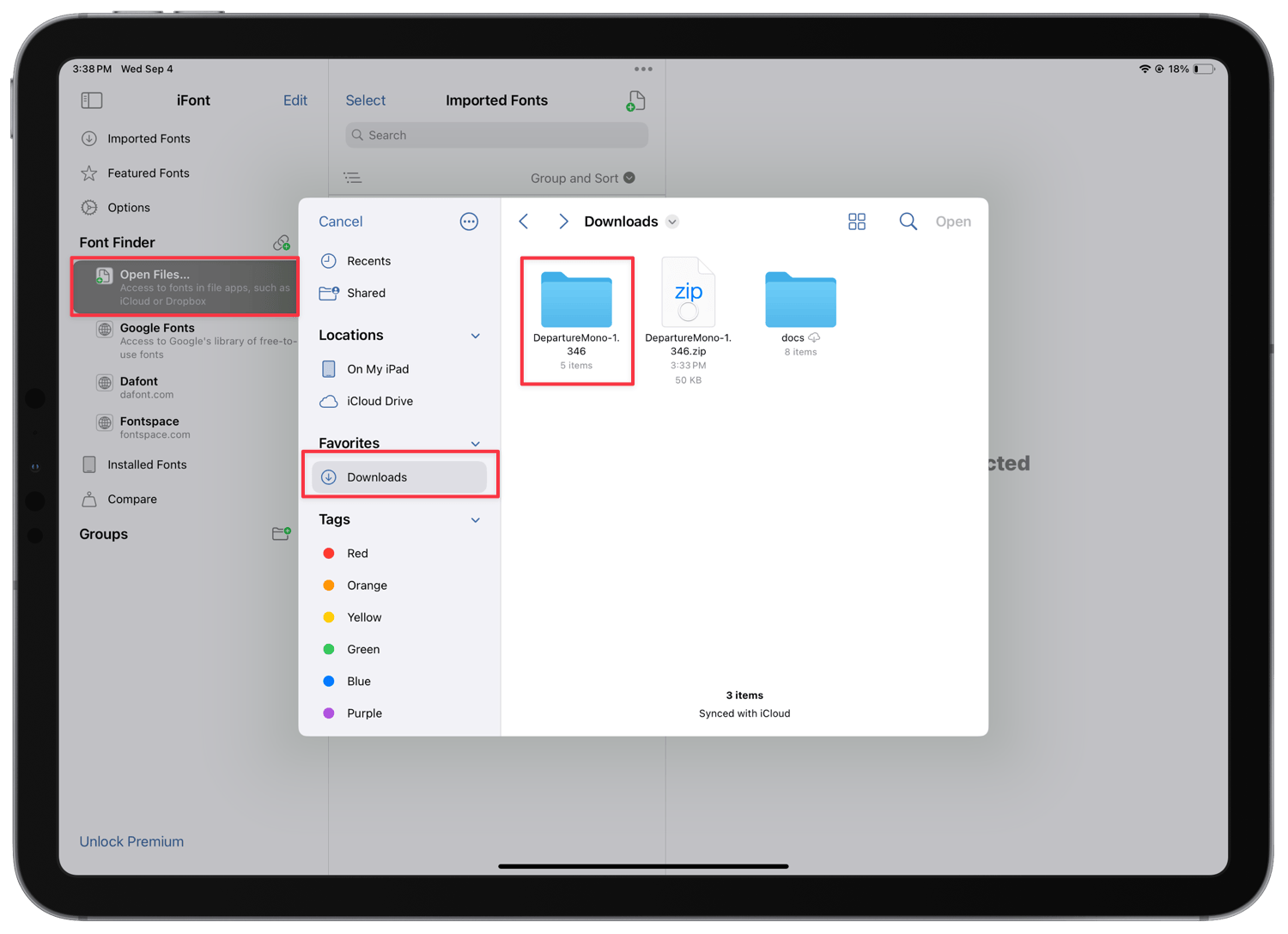Create a new group with the folder-plus icon
Viewport: 1288px width, 934px height.
tap(281, 533)
